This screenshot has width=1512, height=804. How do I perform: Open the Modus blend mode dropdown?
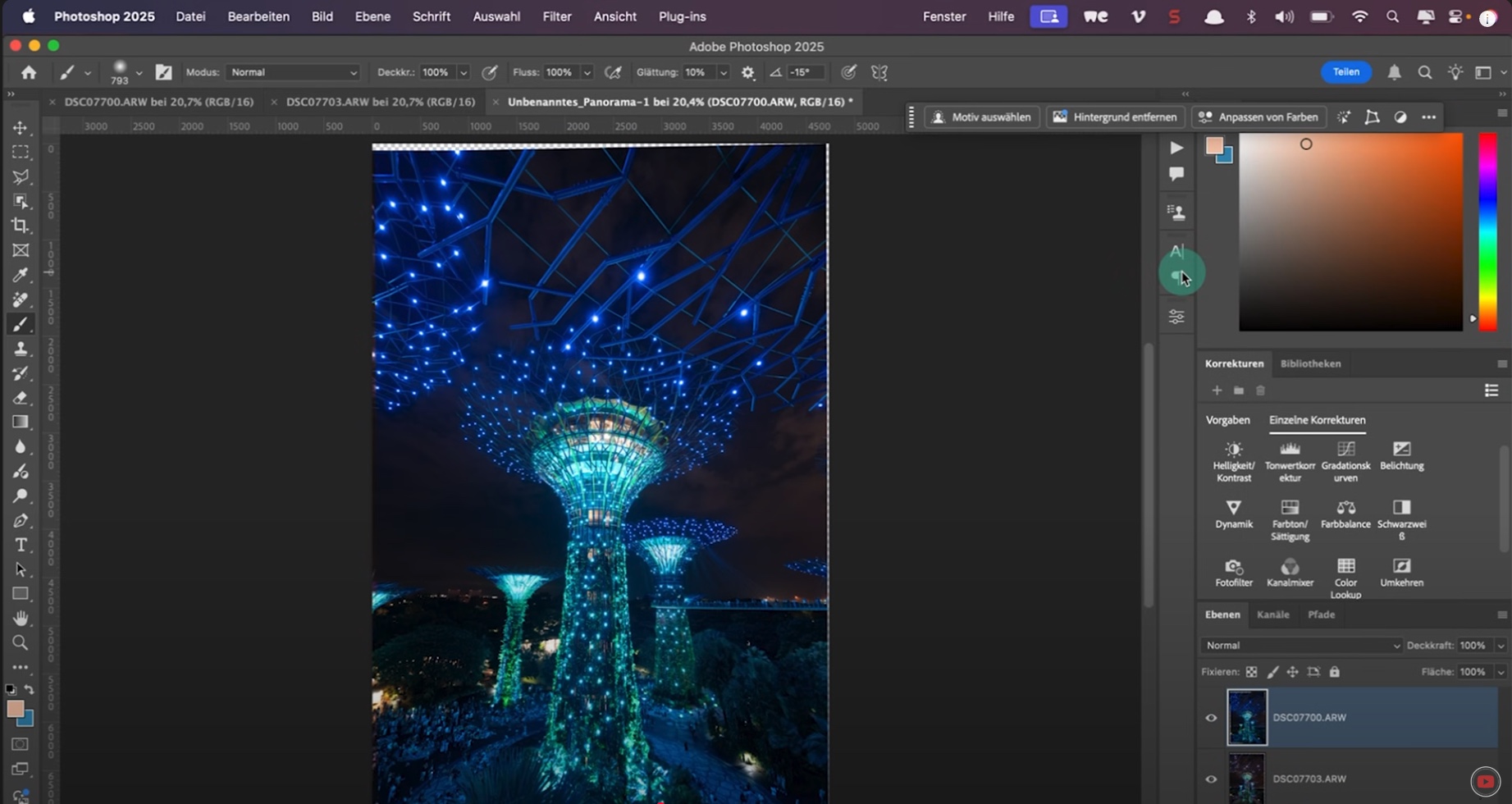click(x=293, y=72)
